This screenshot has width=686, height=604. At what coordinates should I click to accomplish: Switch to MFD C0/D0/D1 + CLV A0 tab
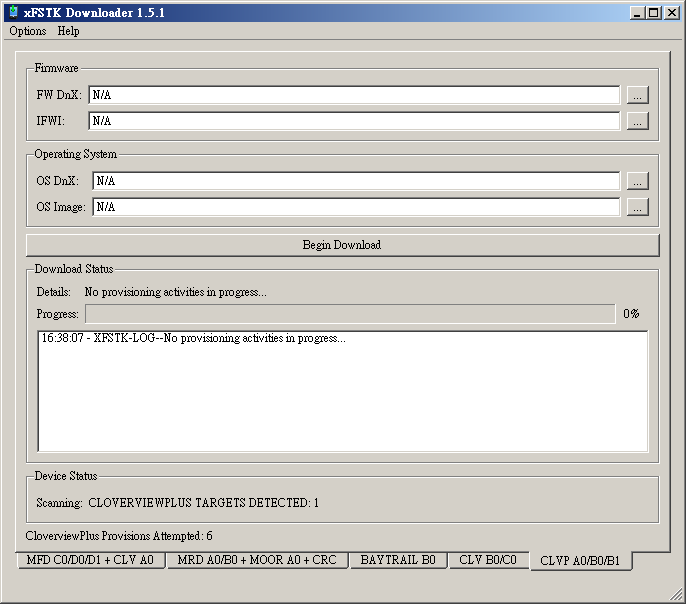point(90,560)
